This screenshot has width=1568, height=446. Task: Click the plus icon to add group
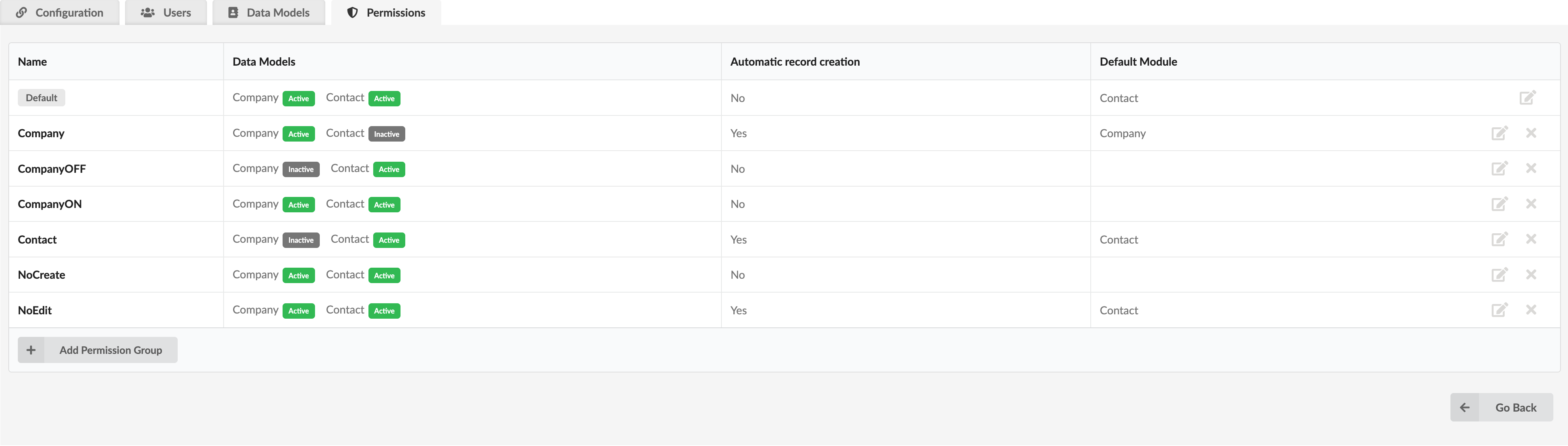[31, 350]
